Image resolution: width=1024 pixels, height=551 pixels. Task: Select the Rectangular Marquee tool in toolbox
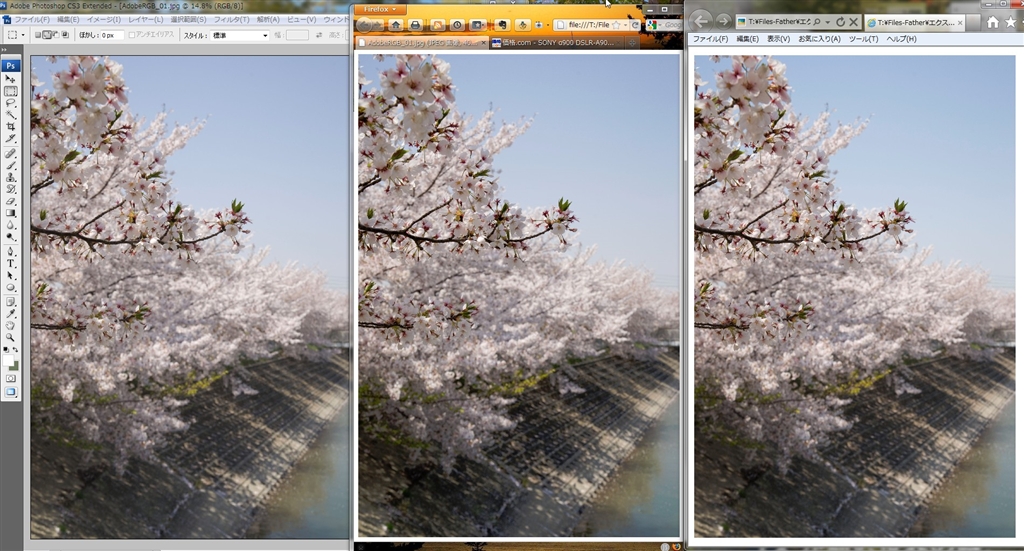(x=10, y=91)
